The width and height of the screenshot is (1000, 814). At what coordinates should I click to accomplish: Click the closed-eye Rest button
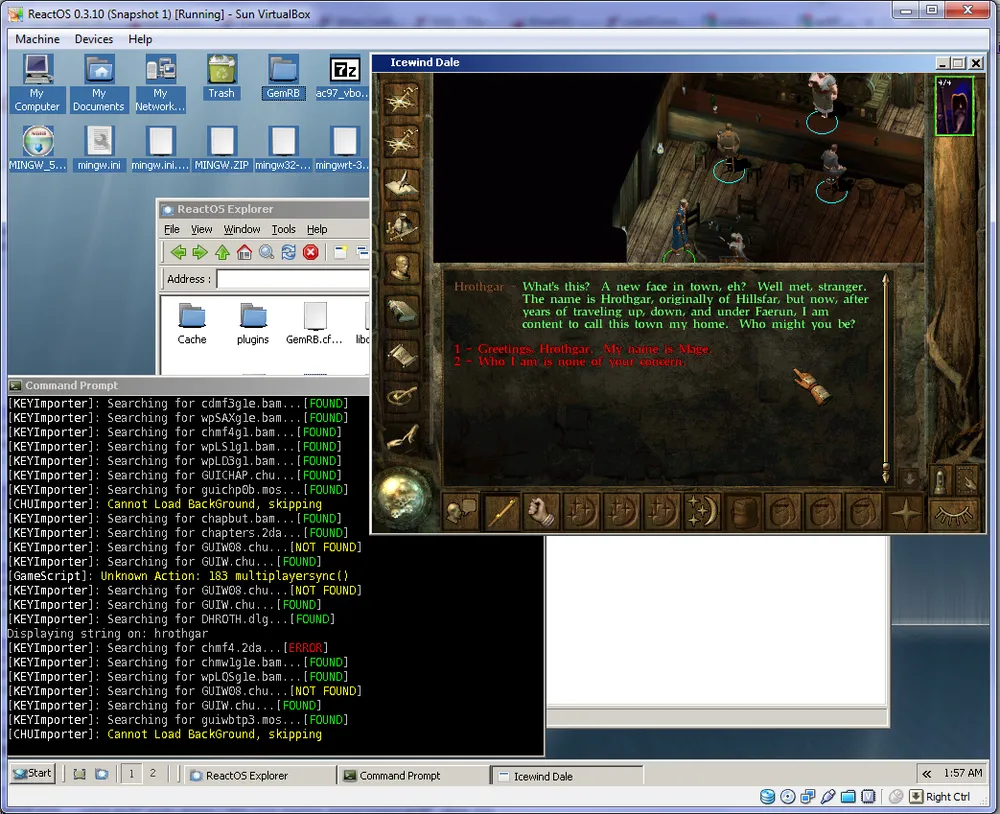953,514
